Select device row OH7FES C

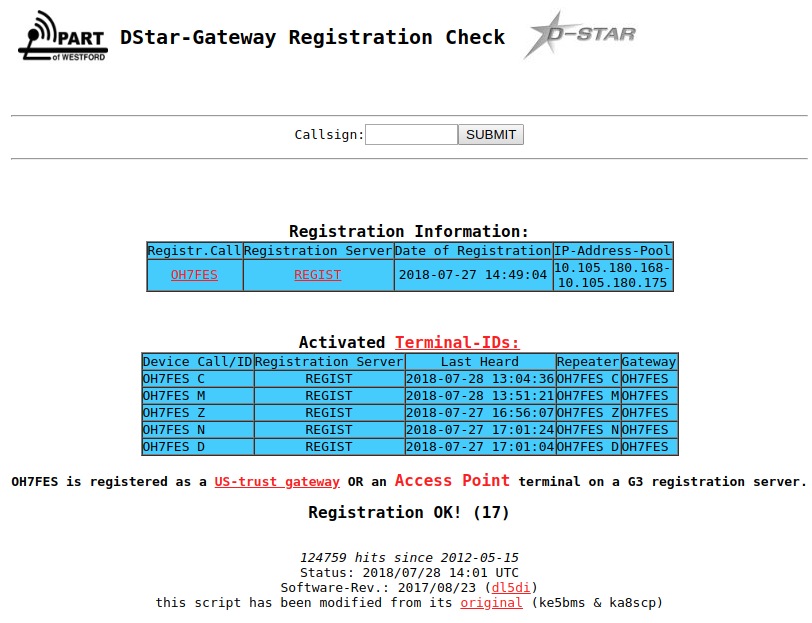click(x=410, y=379)
